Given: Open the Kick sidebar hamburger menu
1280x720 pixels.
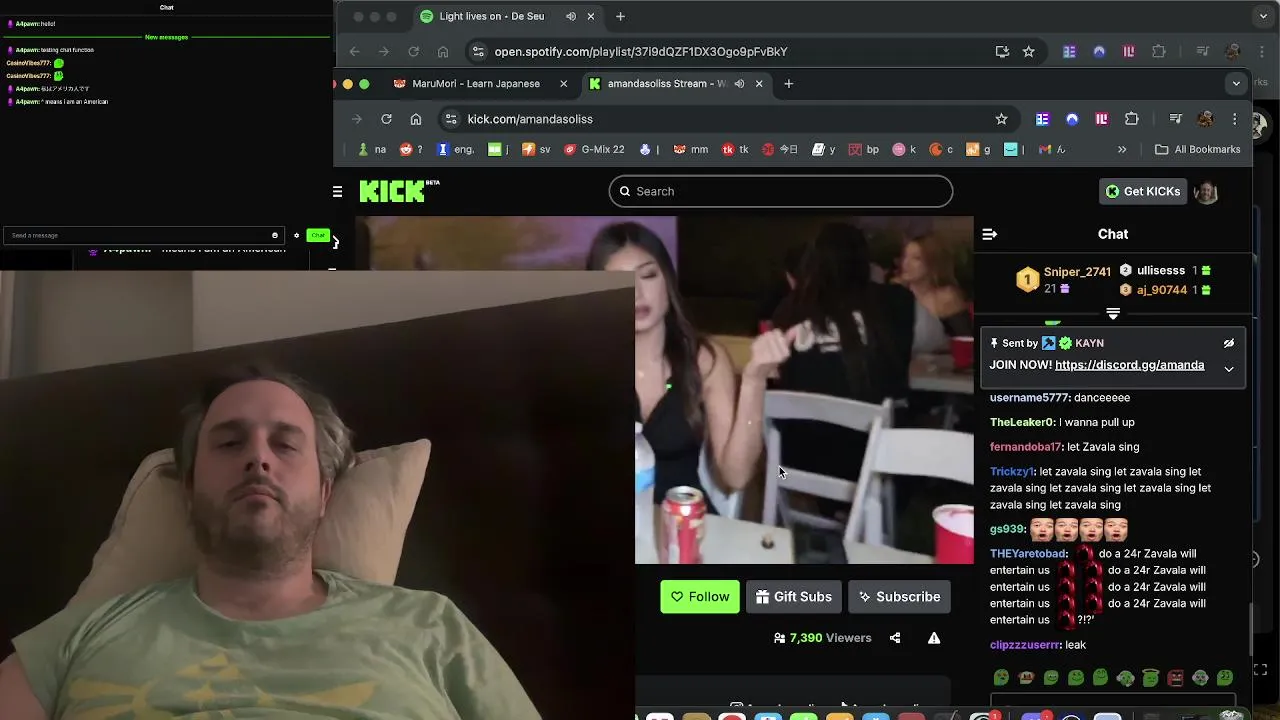Looking at the screenshot, I should (x=338, y=191).
